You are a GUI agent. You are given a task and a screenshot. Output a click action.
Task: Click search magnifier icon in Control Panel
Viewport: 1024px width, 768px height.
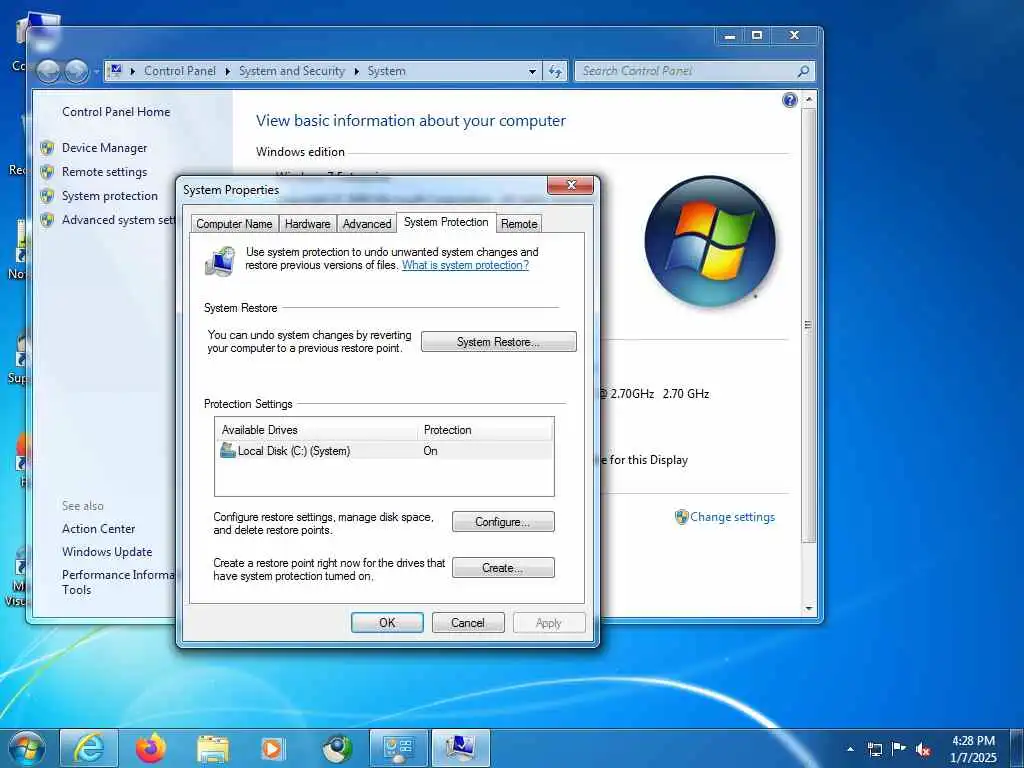click(803, 71)
